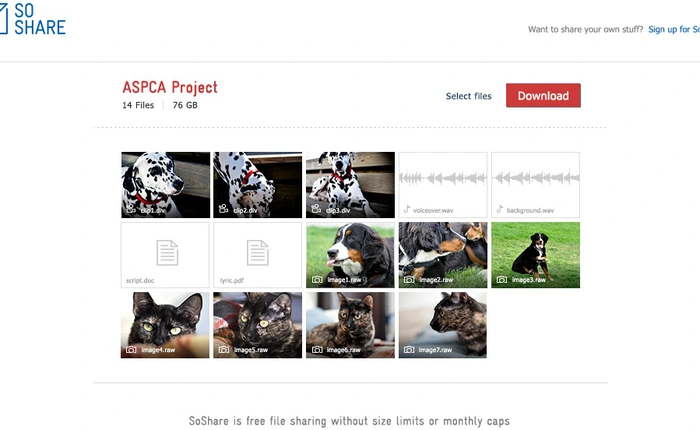Open the image5.raw cat thumbnail
Screen dimensions: 700x430
tap(258, 325)
